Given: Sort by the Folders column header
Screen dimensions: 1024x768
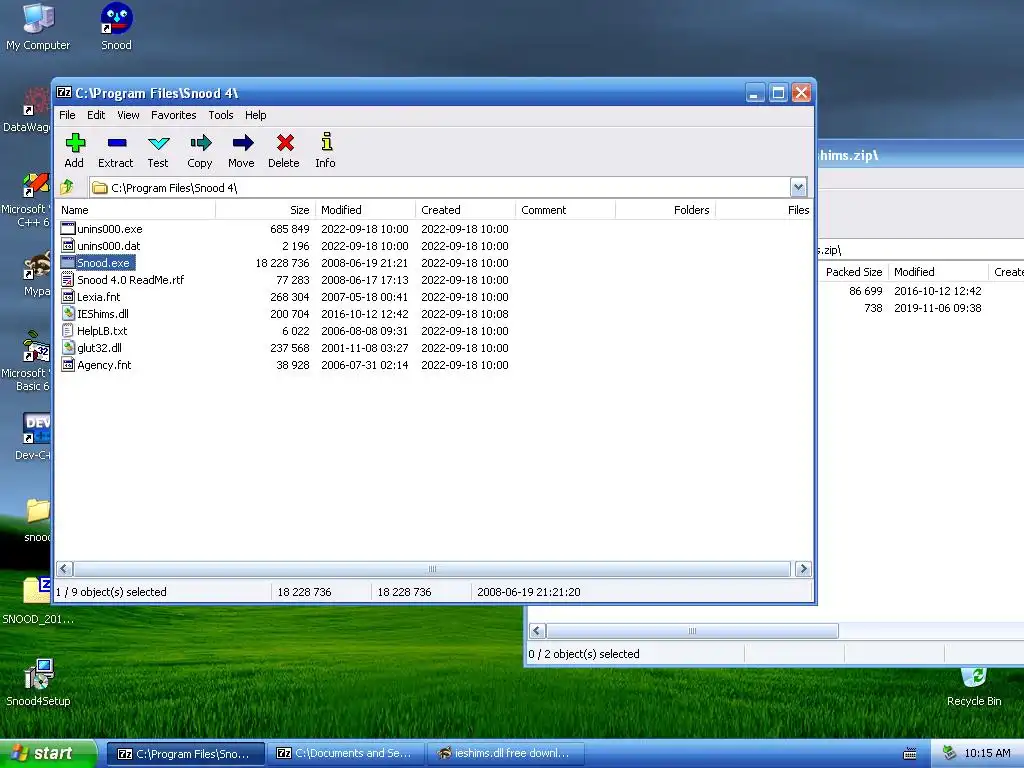Looking at the screenshot, I should [x=665, y=210].
